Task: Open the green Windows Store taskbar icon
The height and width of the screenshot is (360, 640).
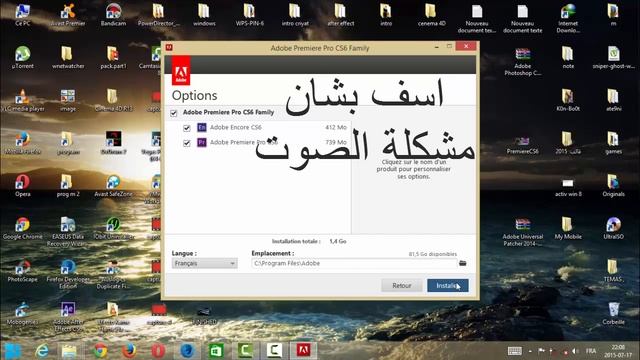Action: tap(216, 351)
